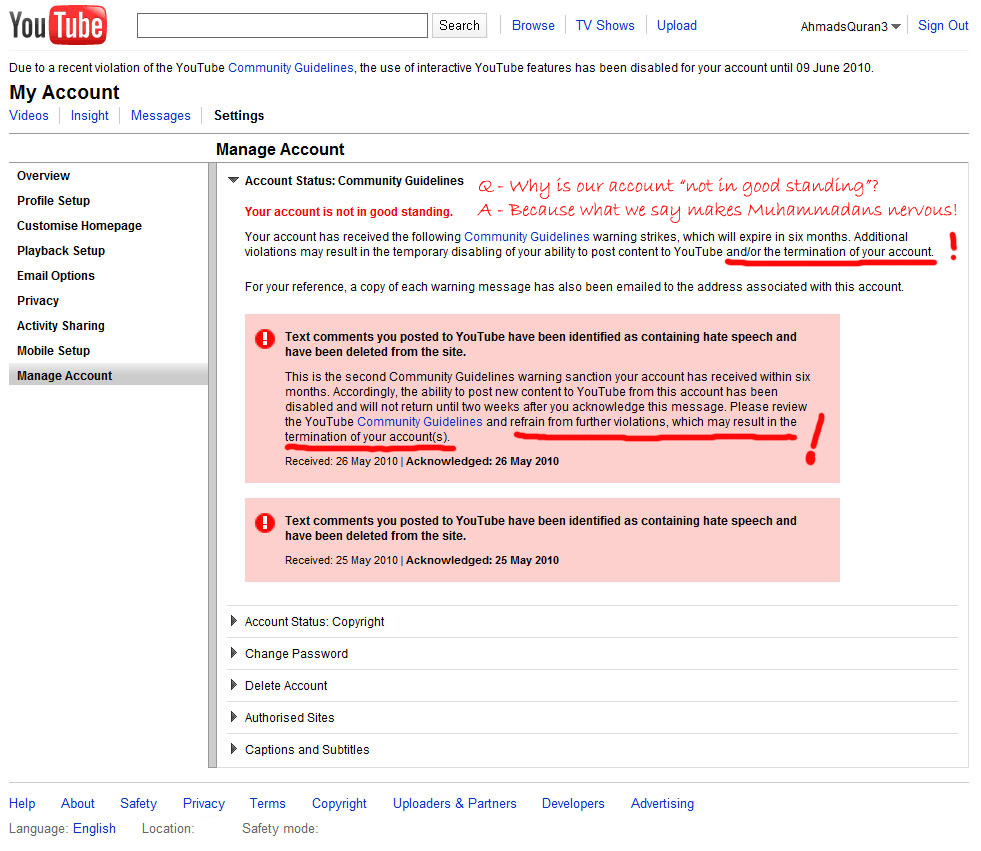Click the 'Manage Account' heading

click(x=280, y=150)
